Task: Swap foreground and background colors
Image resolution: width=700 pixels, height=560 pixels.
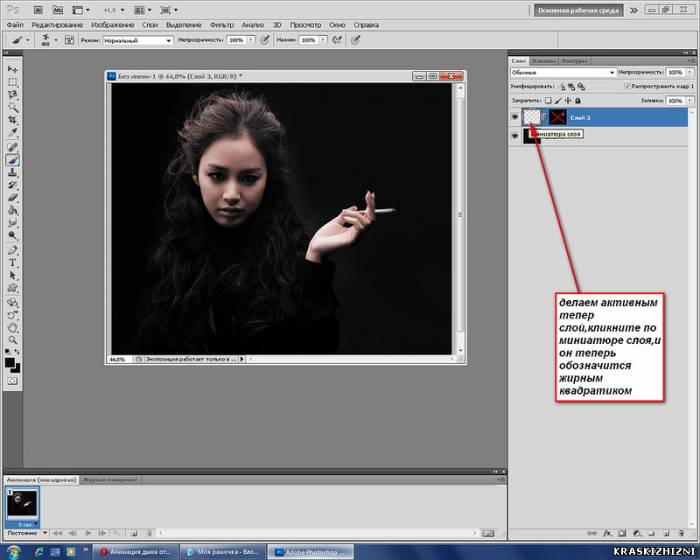Action: [17, 352]
